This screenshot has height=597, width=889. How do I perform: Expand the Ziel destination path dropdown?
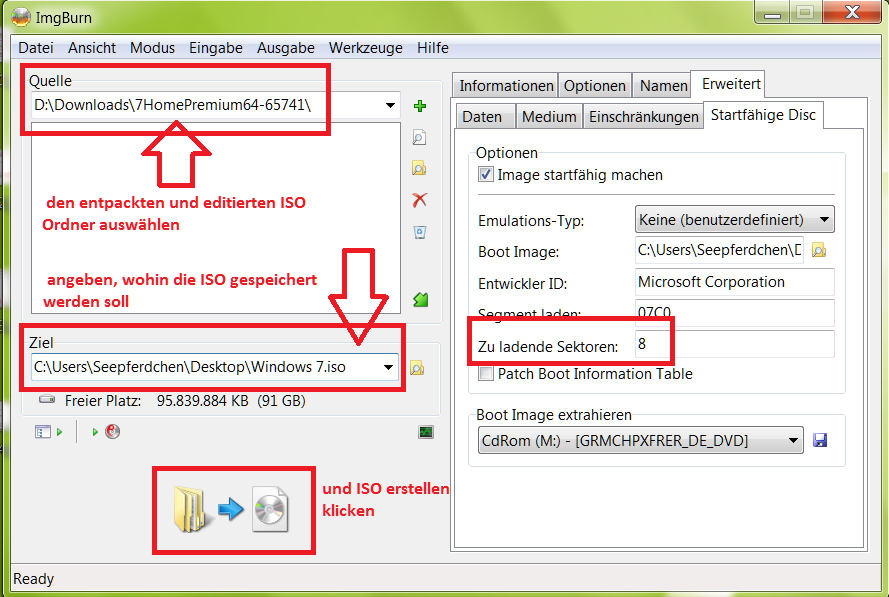point(388,367)
